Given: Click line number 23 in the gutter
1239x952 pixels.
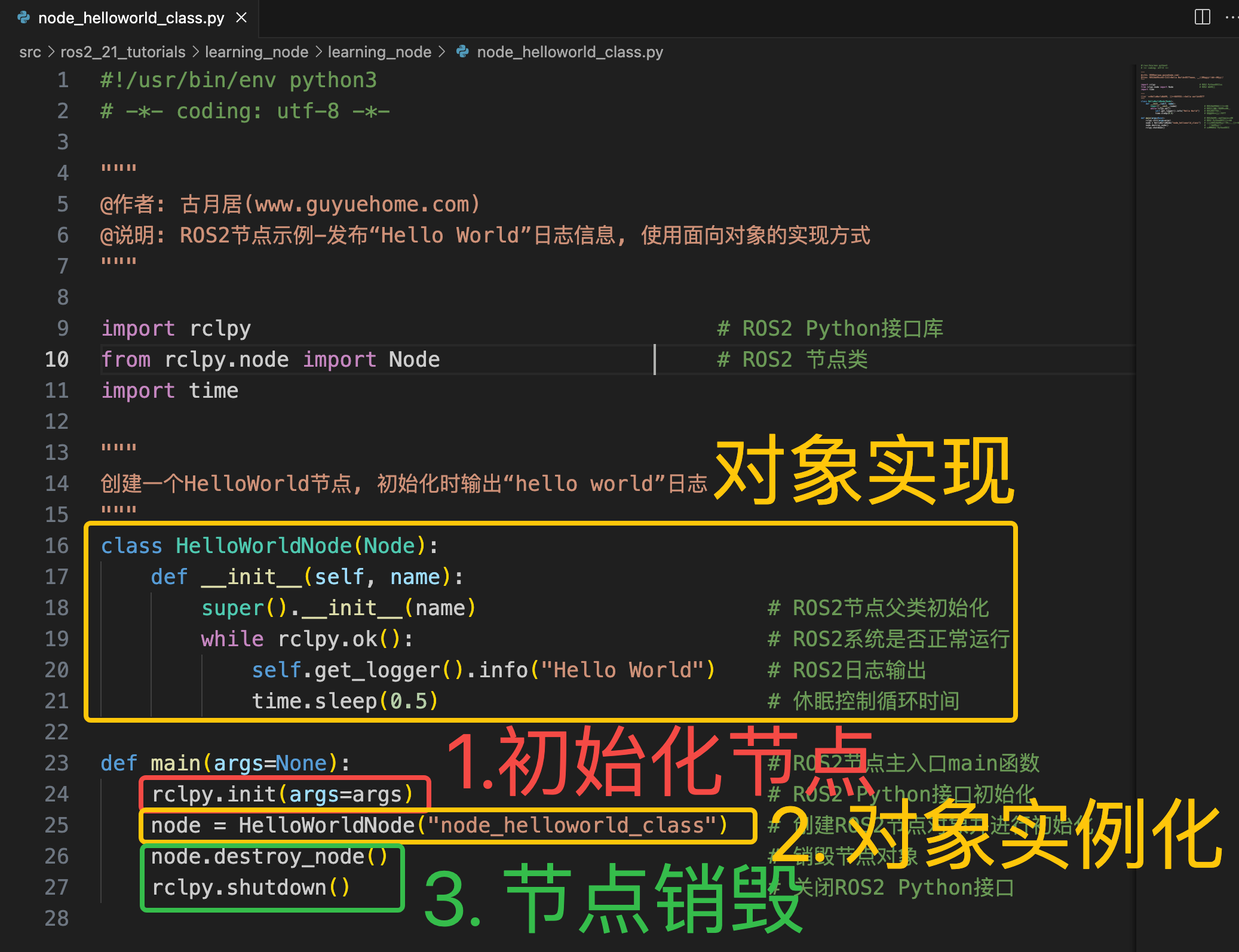Looking at the screenshot, I should 57,763.
